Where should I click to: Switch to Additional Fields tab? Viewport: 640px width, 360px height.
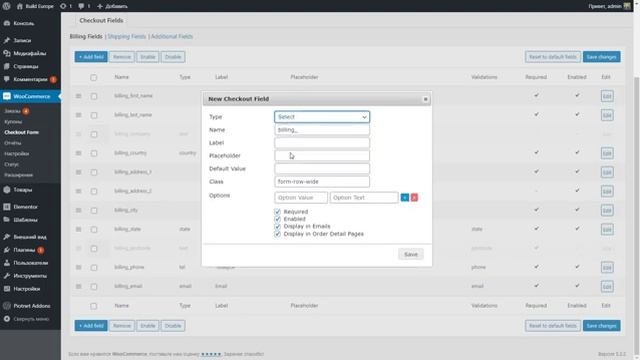[172, 36]
